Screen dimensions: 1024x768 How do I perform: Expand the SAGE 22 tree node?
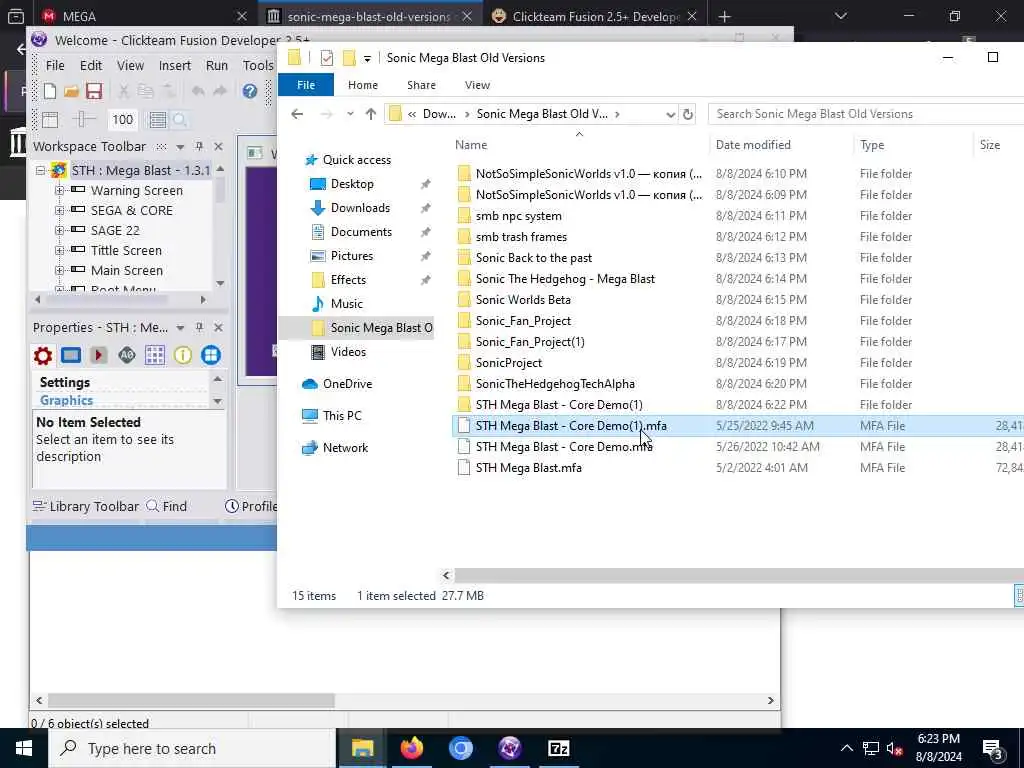point(59,231)
